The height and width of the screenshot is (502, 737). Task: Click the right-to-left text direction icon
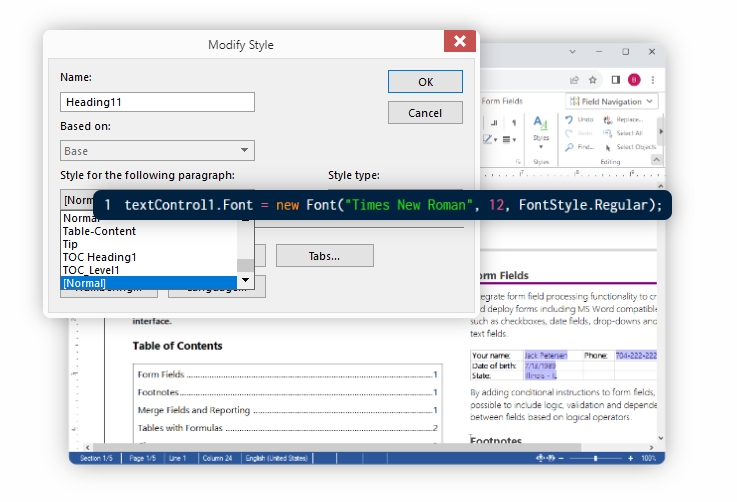(494, 123)
